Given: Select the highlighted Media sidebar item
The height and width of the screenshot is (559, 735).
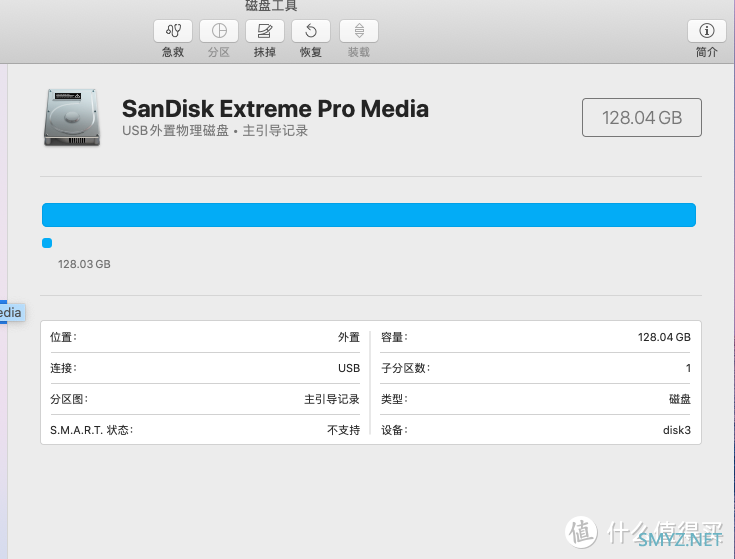Looking at the screenshot, I should pos(11,313).
